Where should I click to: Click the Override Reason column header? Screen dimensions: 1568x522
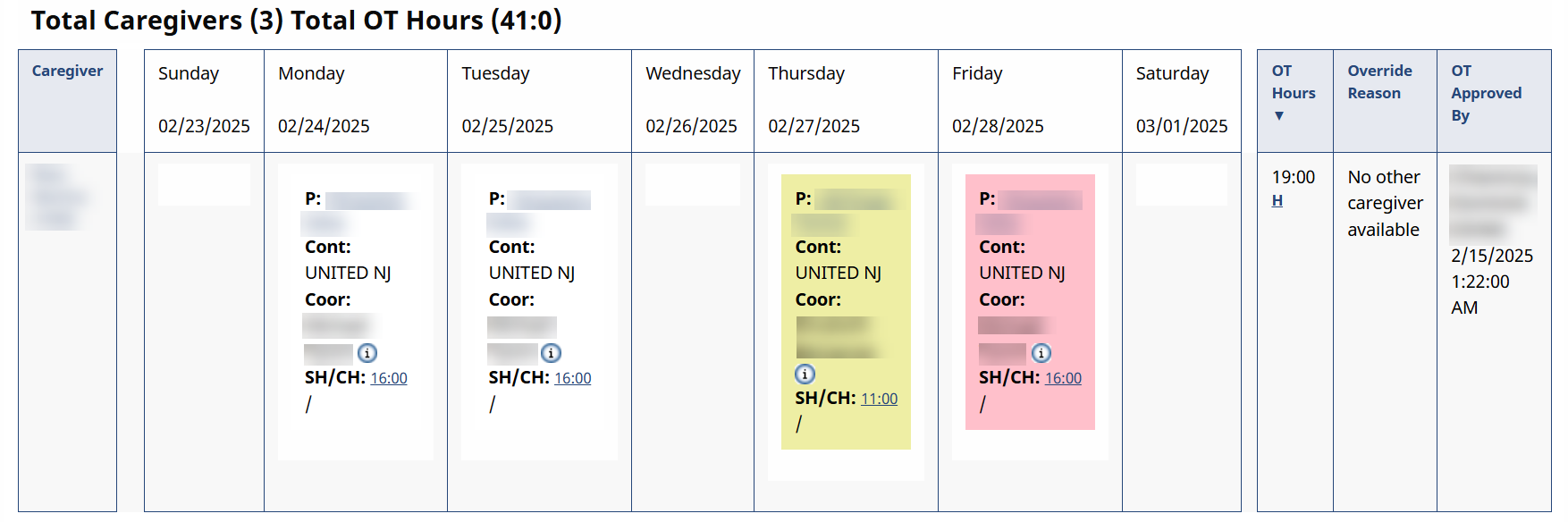click(1379, 82)
